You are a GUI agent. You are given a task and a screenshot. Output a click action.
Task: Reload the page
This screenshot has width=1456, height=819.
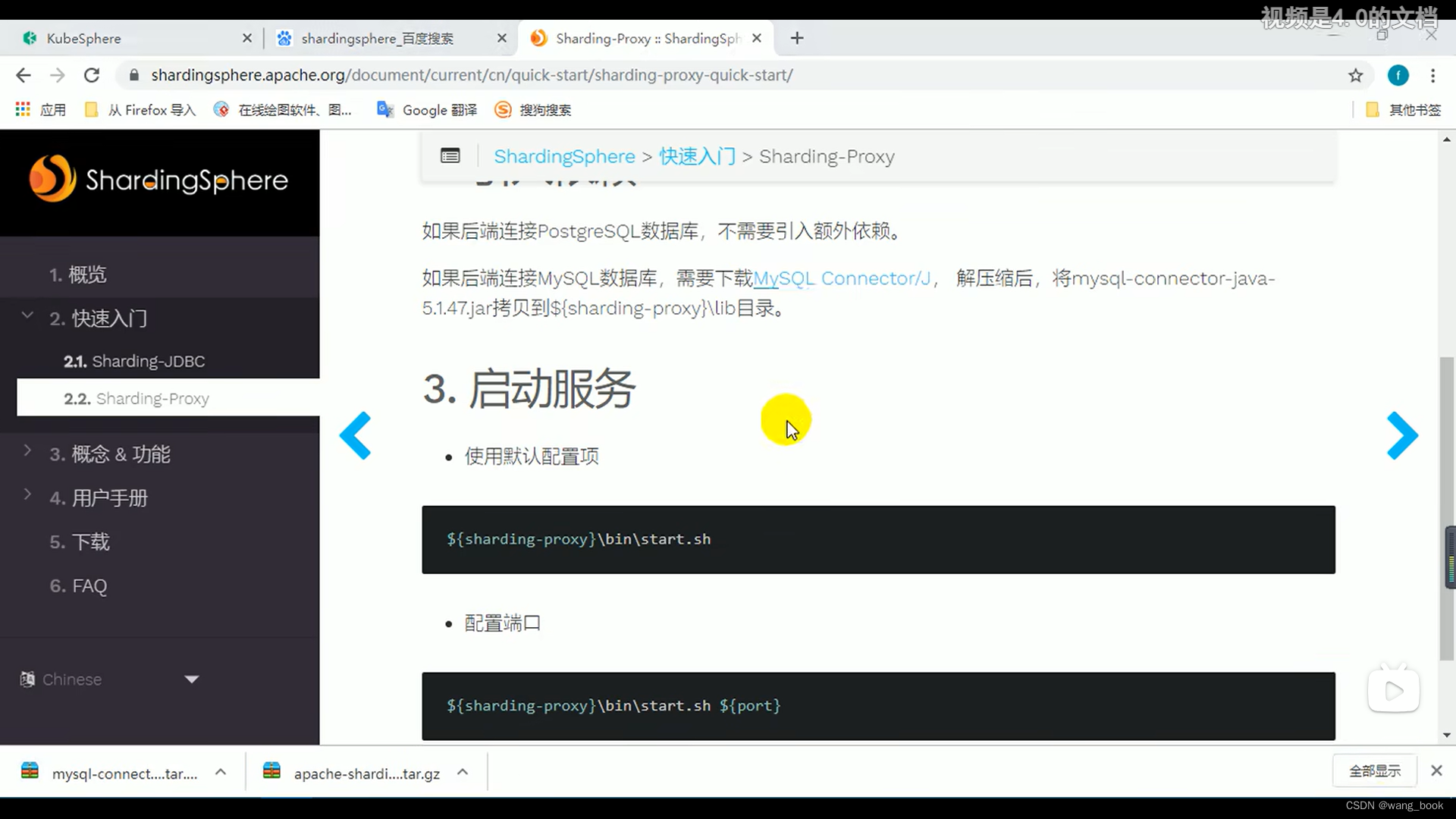tap(92, 75)
